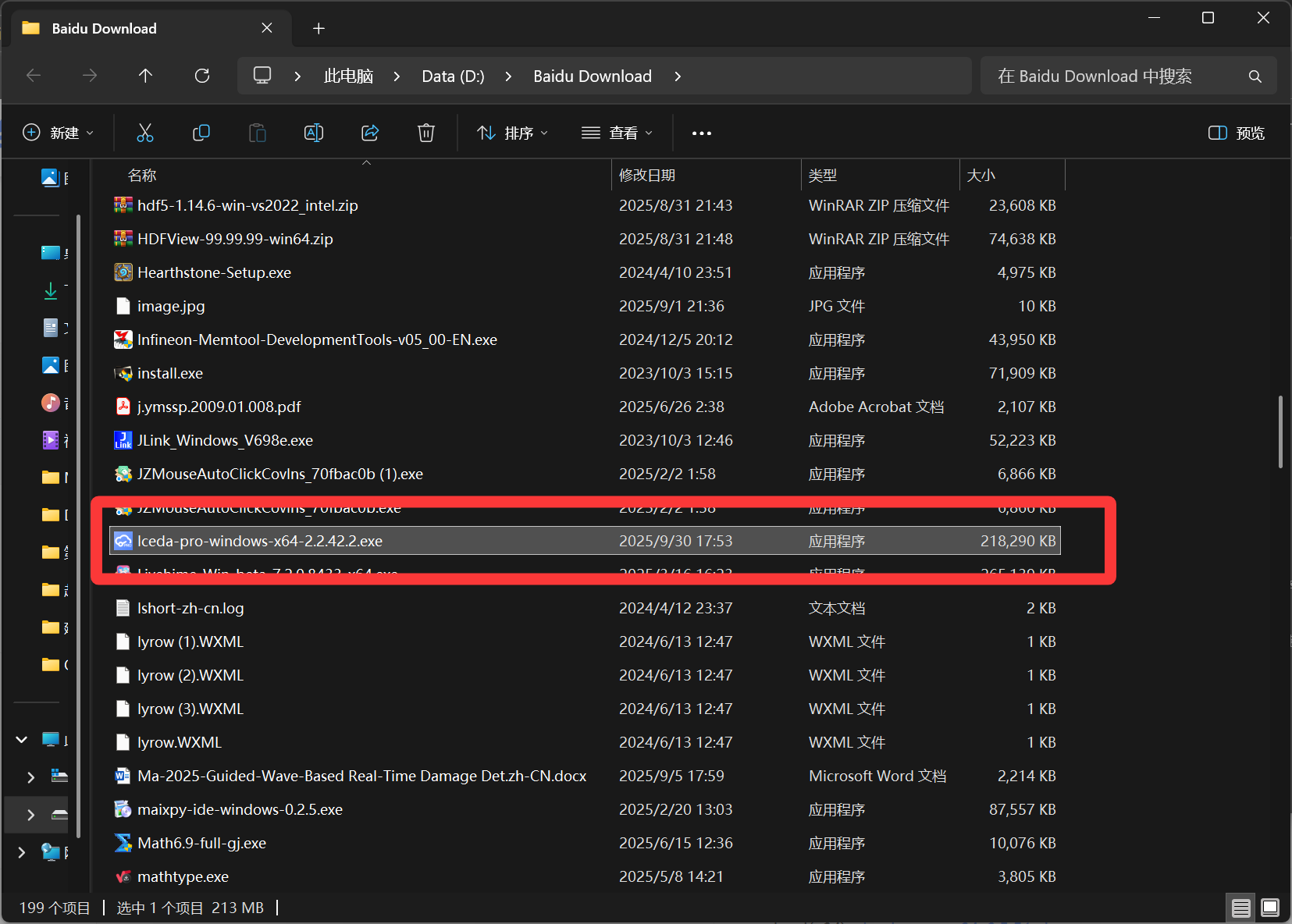The image size is (1292, 924).
Task: Open Videos from sidebar film icon
Action: point(51,440)
